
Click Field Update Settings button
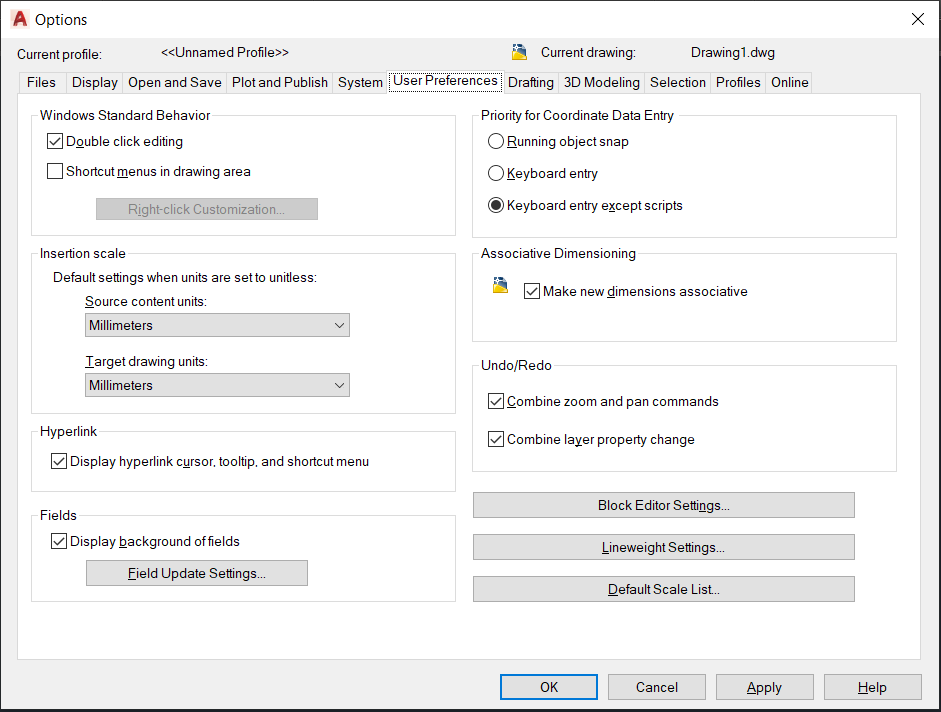[196, 573]
